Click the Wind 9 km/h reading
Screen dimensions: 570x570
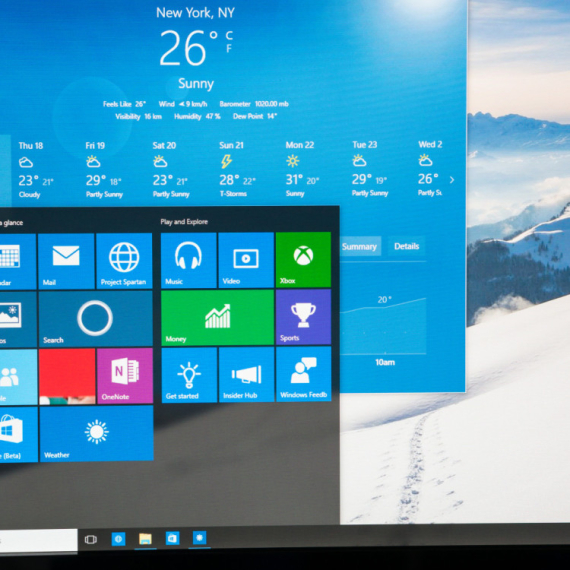pos(183,104)
